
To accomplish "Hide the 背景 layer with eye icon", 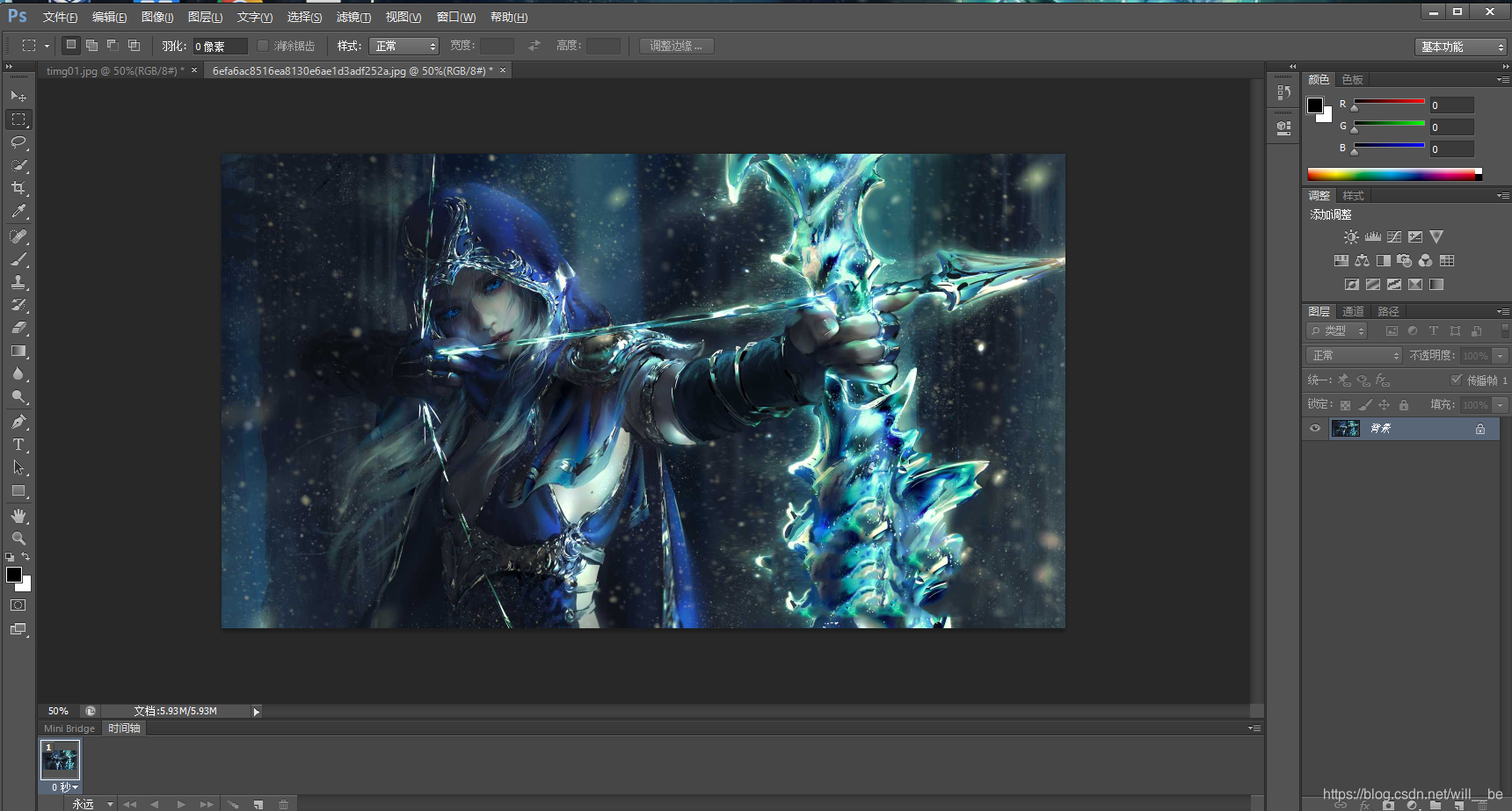I will coord(1315,429).
